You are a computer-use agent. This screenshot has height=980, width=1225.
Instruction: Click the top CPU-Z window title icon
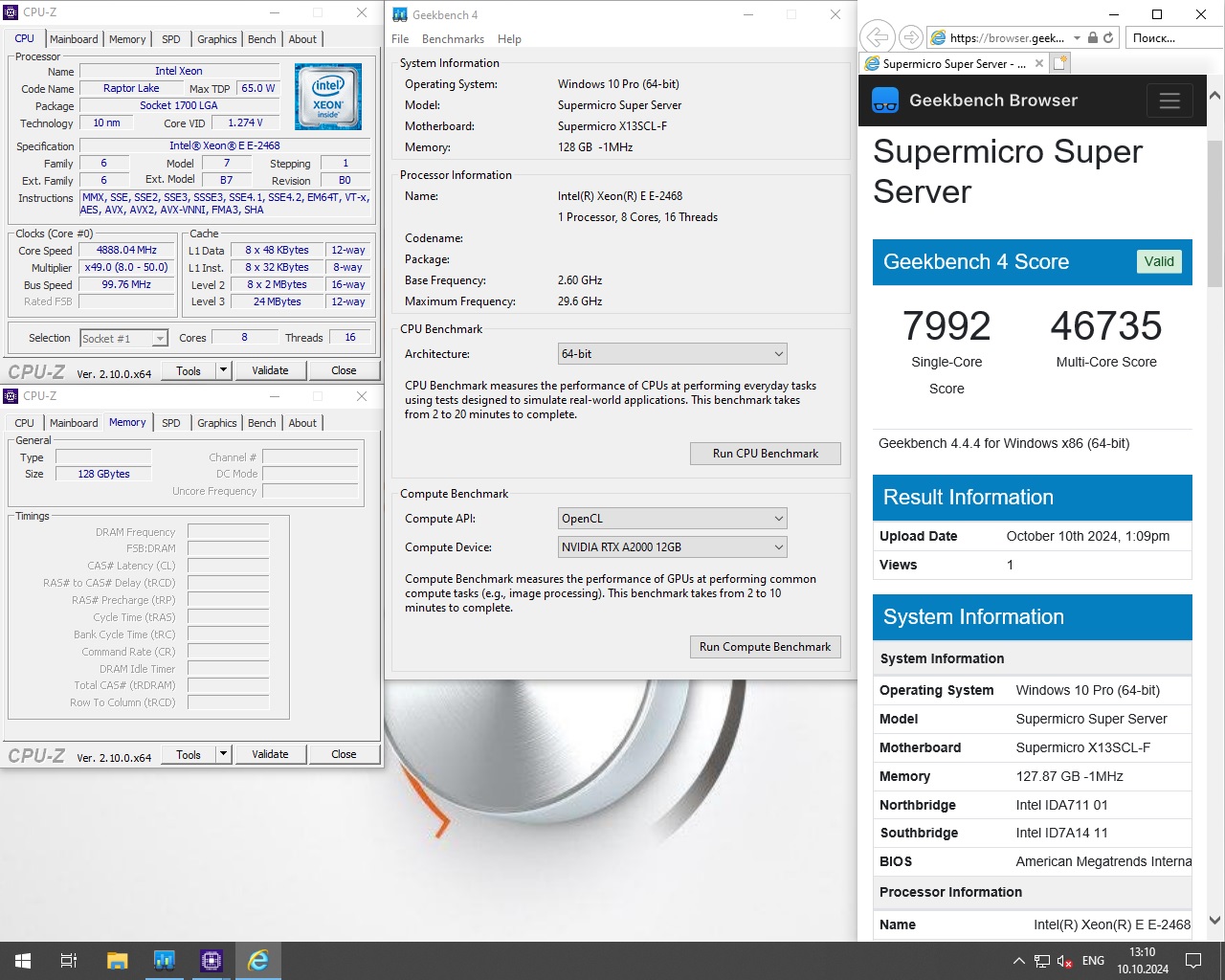[x=11, y=12]
